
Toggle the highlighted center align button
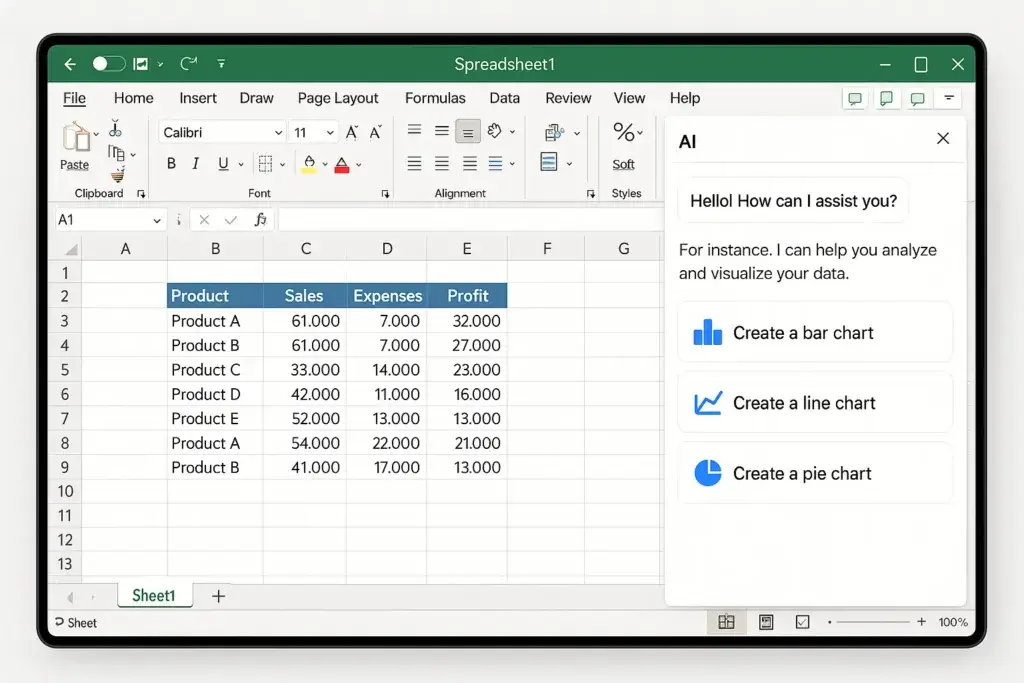tap(467, 131)
